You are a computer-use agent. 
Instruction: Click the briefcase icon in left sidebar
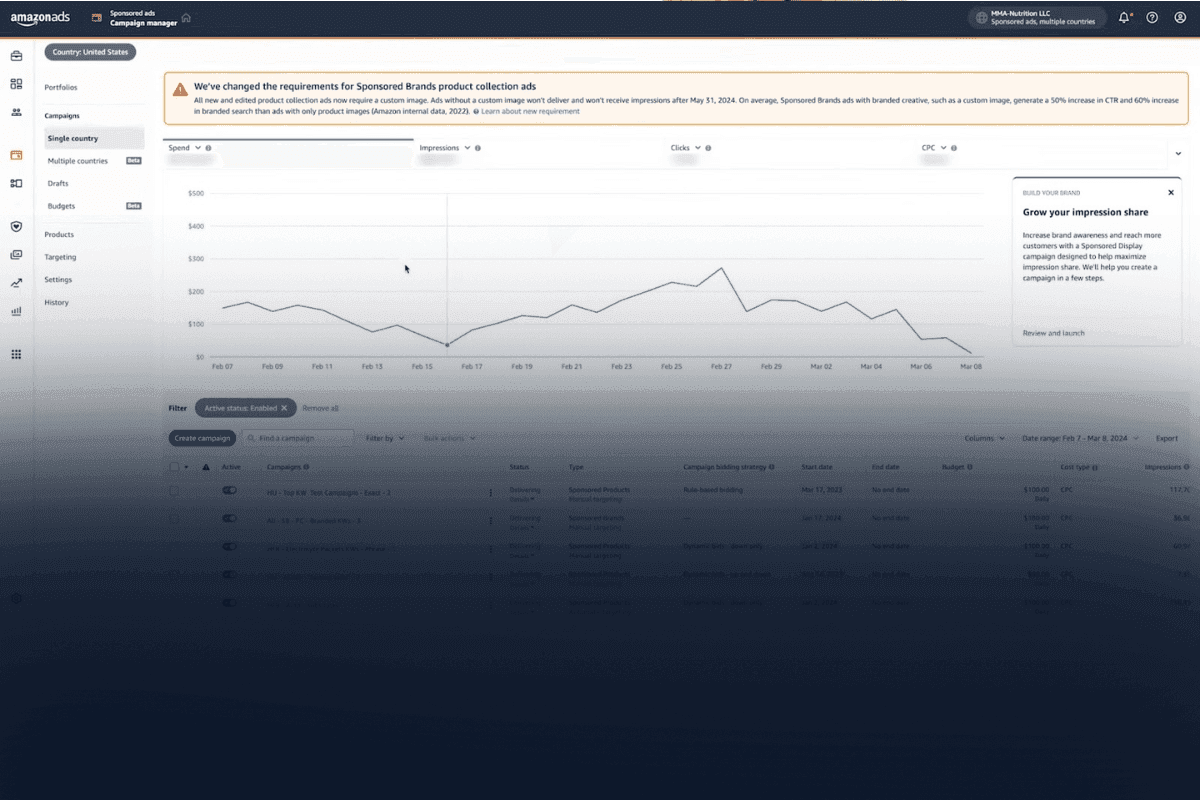(x=16, y=56)
